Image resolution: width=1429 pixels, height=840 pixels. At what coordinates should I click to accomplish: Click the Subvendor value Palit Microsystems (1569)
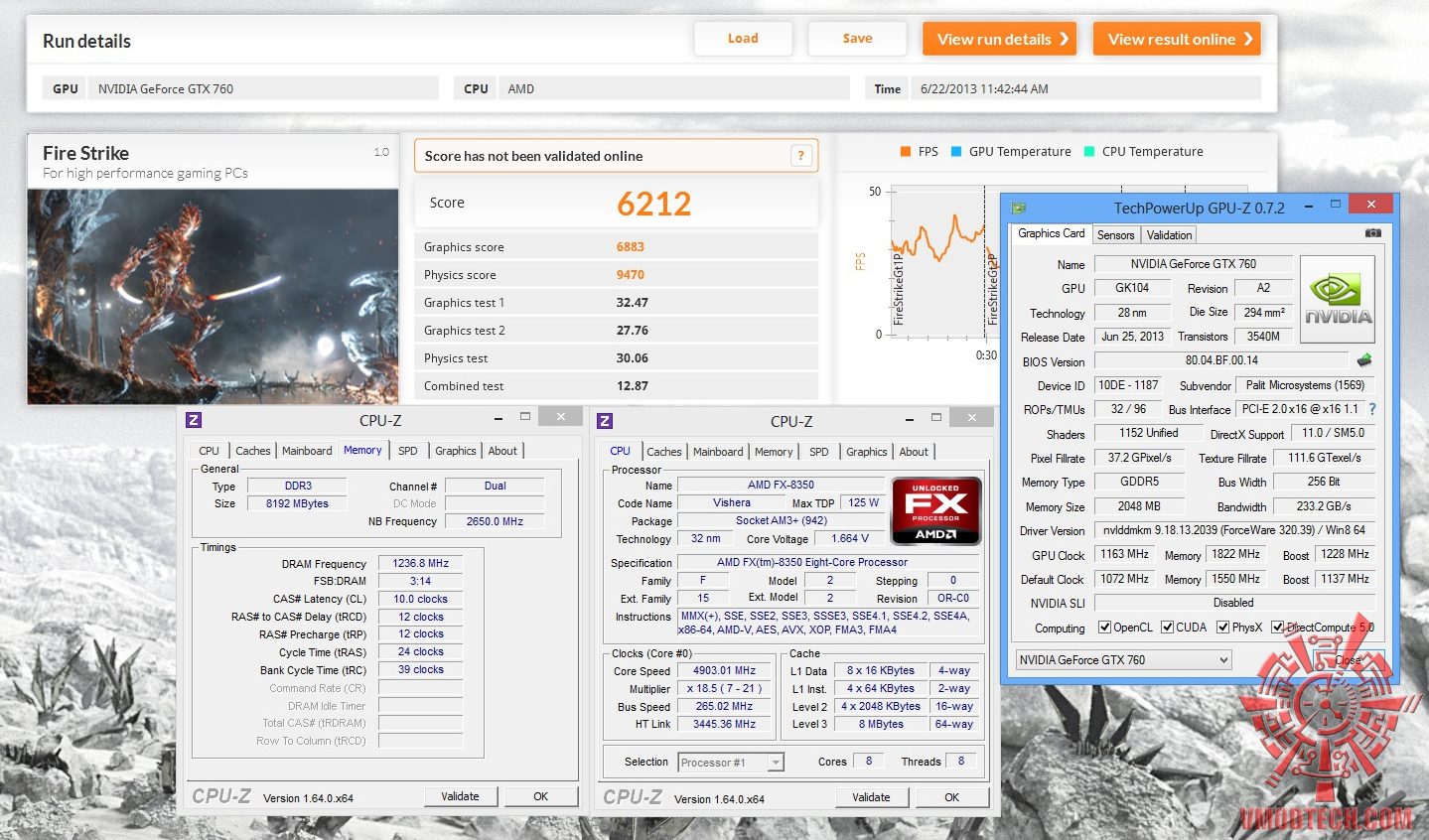(1305, 385)
